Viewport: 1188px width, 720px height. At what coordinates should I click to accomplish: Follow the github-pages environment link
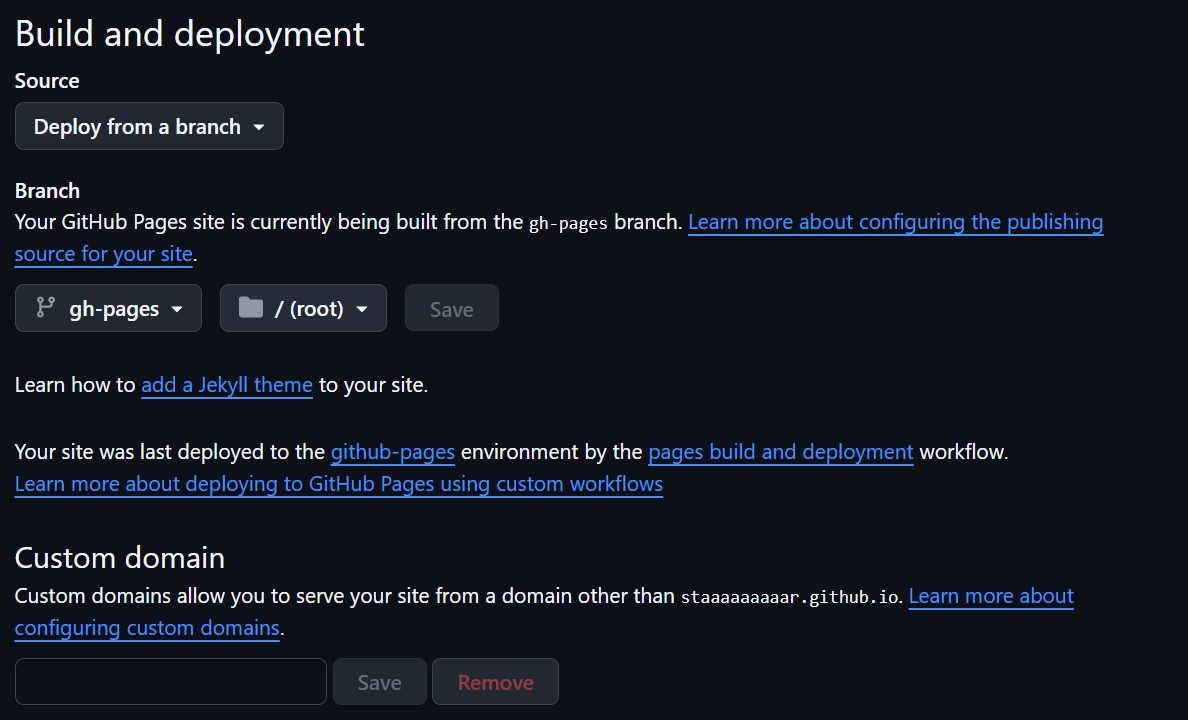click(392, 452)
